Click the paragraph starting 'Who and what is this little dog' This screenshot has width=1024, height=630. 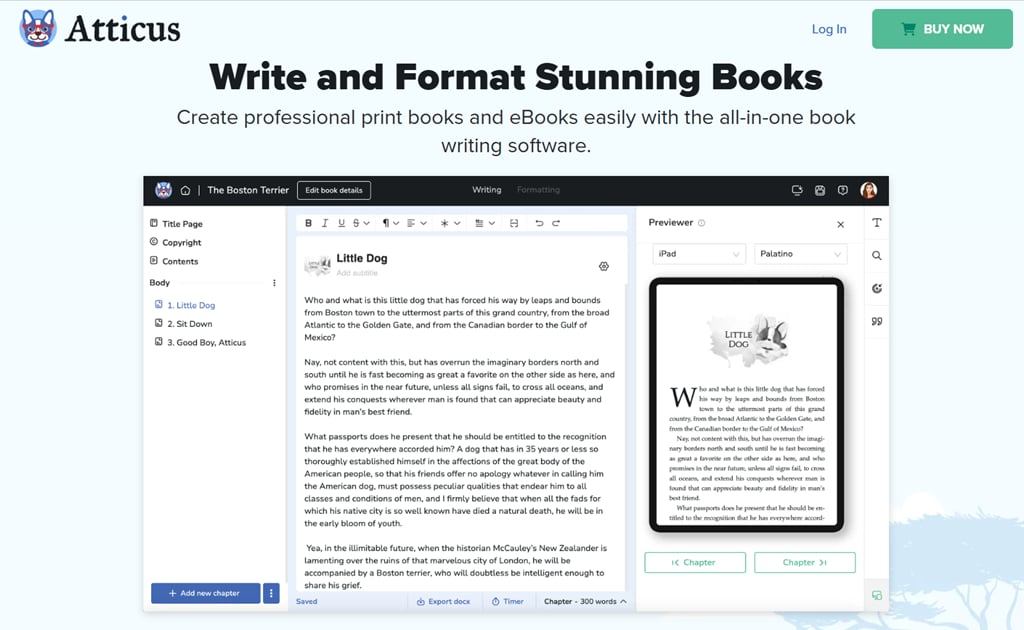(456, 319)
